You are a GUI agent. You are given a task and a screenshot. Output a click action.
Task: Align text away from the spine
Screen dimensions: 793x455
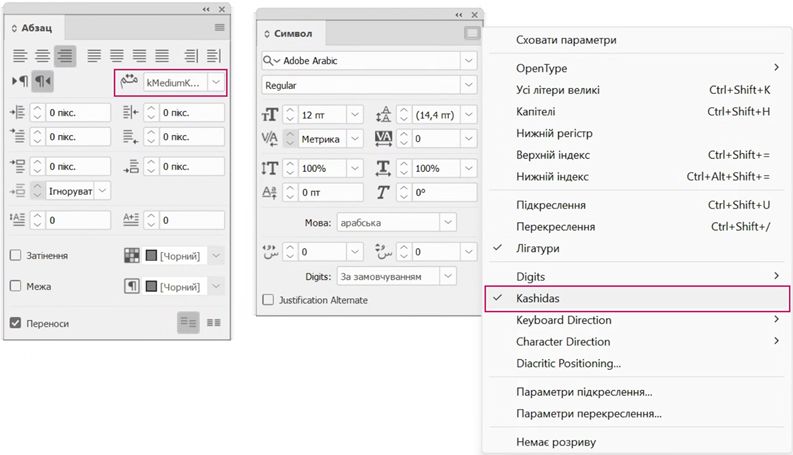tap(213, 56)
